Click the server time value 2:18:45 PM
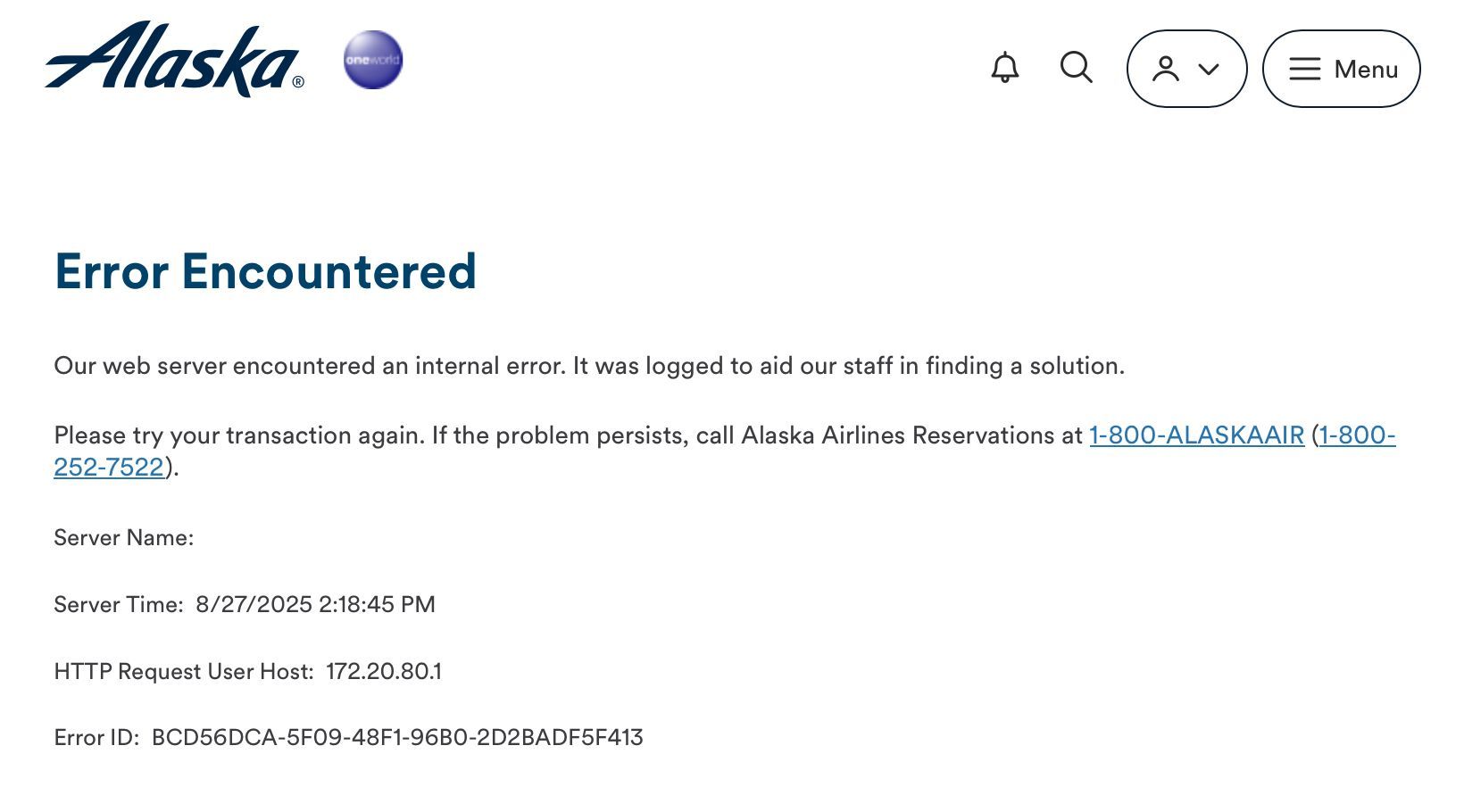 377,605
